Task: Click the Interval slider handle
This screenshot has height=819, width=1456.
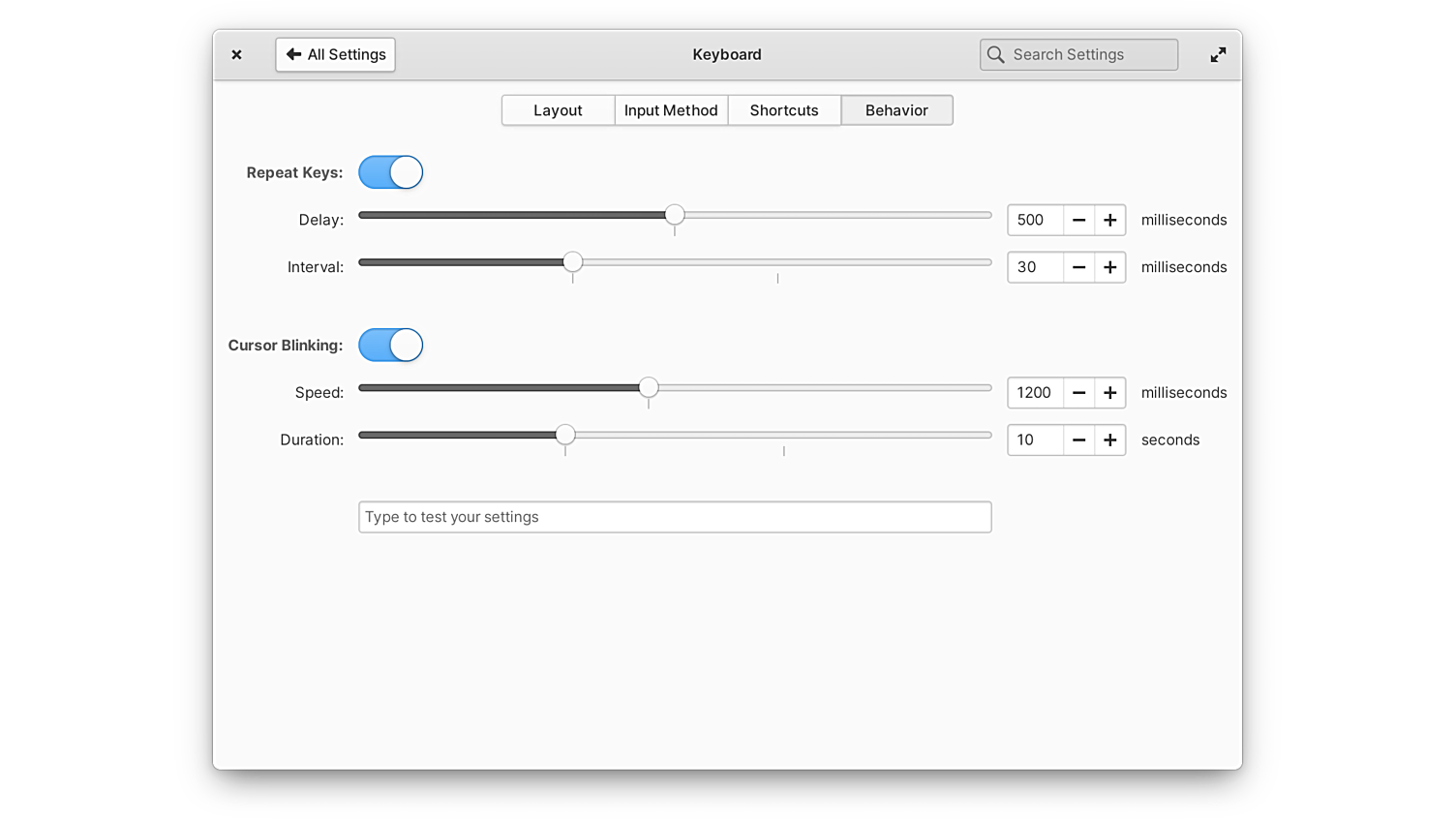Action: [573, 262]
